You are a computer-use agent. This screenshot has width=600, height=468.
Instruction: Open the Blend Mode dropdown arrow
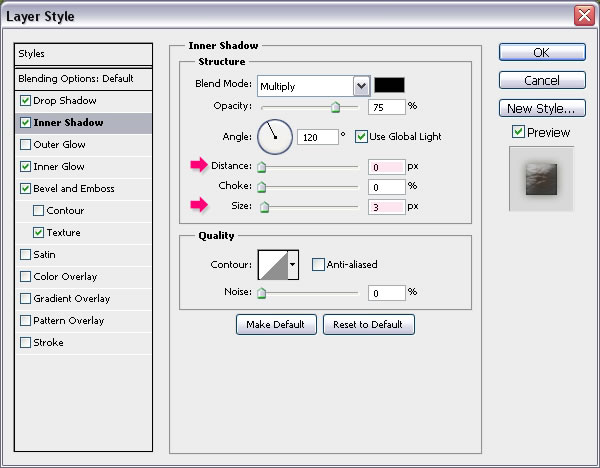tap(361, 86)
